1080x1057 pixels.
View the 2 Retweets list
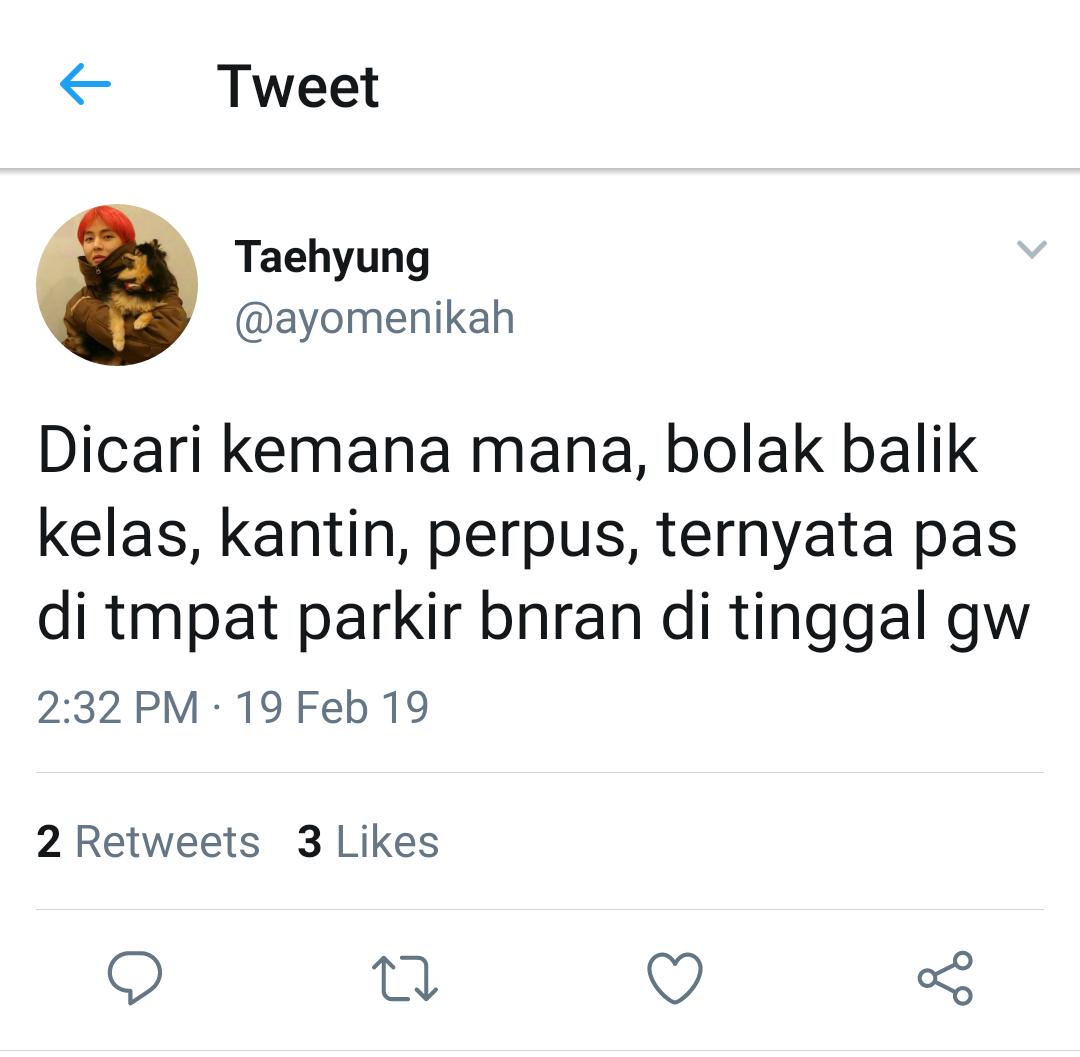(148, 841)
